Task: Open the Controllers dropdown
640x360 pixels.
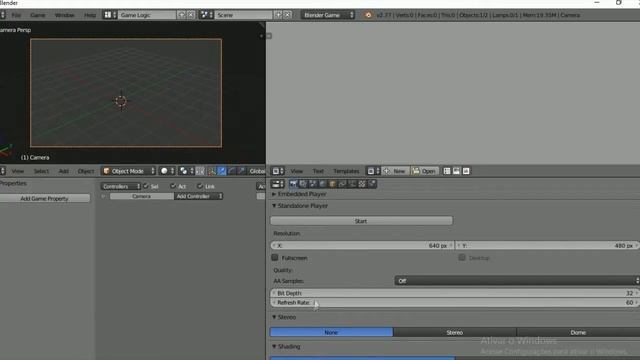Action: tap(120, 186)
